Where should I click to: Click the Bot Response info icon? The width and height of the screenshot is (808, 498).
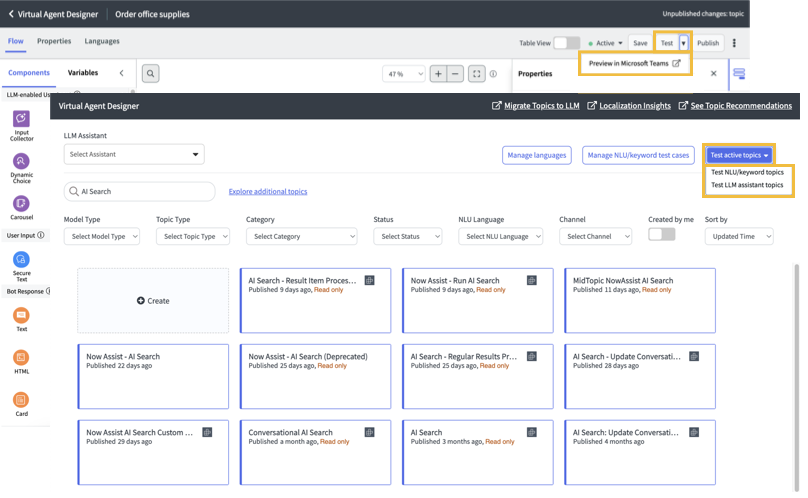[x=48, y=291]
